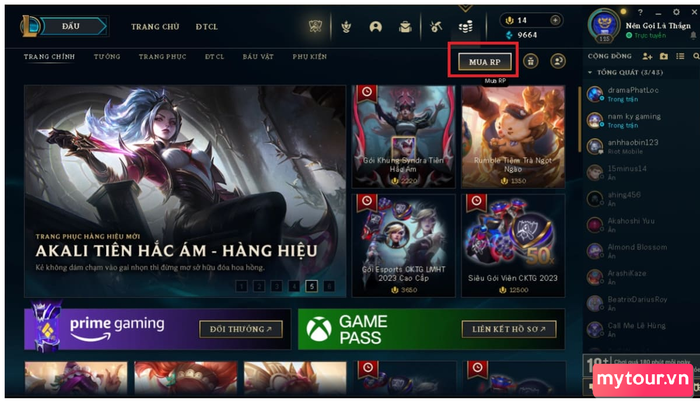Switch to the TƯỚNG tab
This screenshot has width=700, height=405.
click(107, 57)
